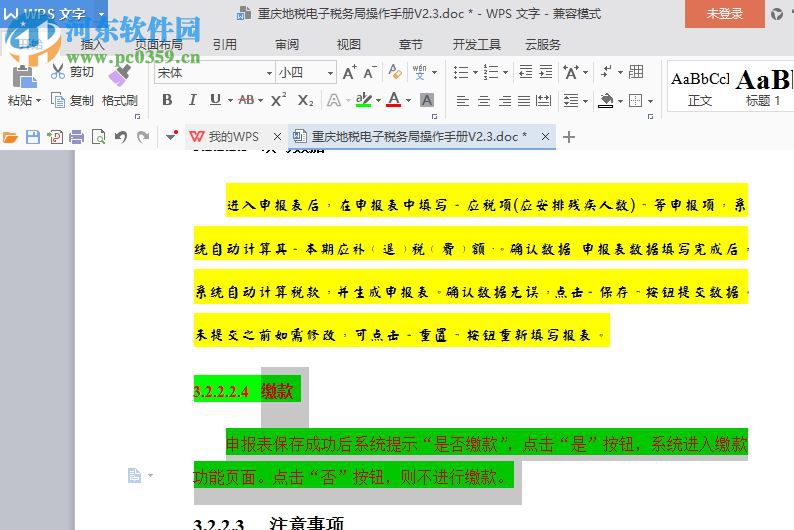Save the document with floppy disk icon
This screenshot has height=530, width=794.
coord(33,137)
